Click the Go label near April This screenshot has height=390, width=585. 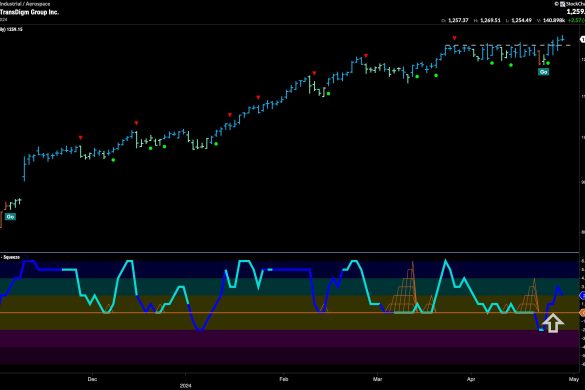point(544,72)
